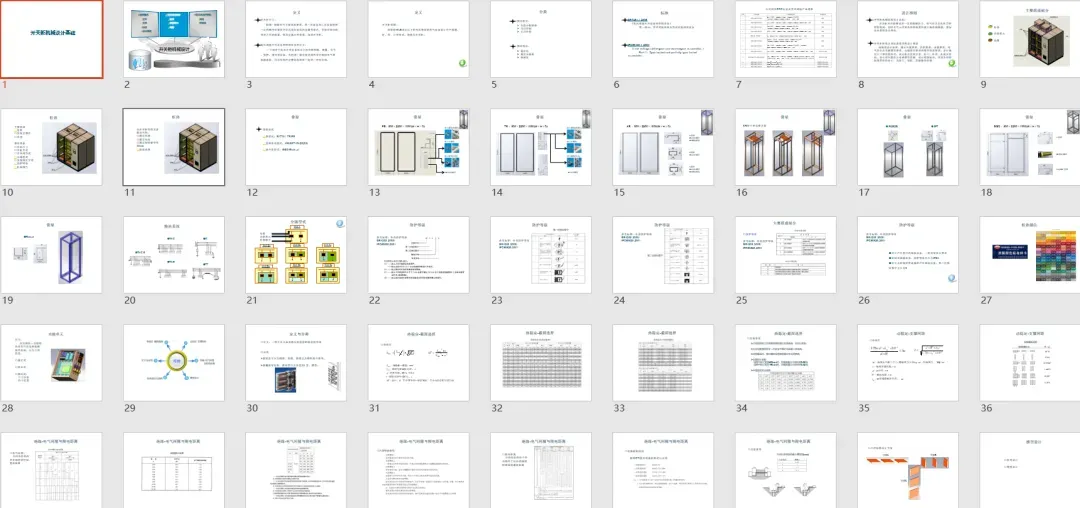Open slide 3 thumbnail

point(296,39)
